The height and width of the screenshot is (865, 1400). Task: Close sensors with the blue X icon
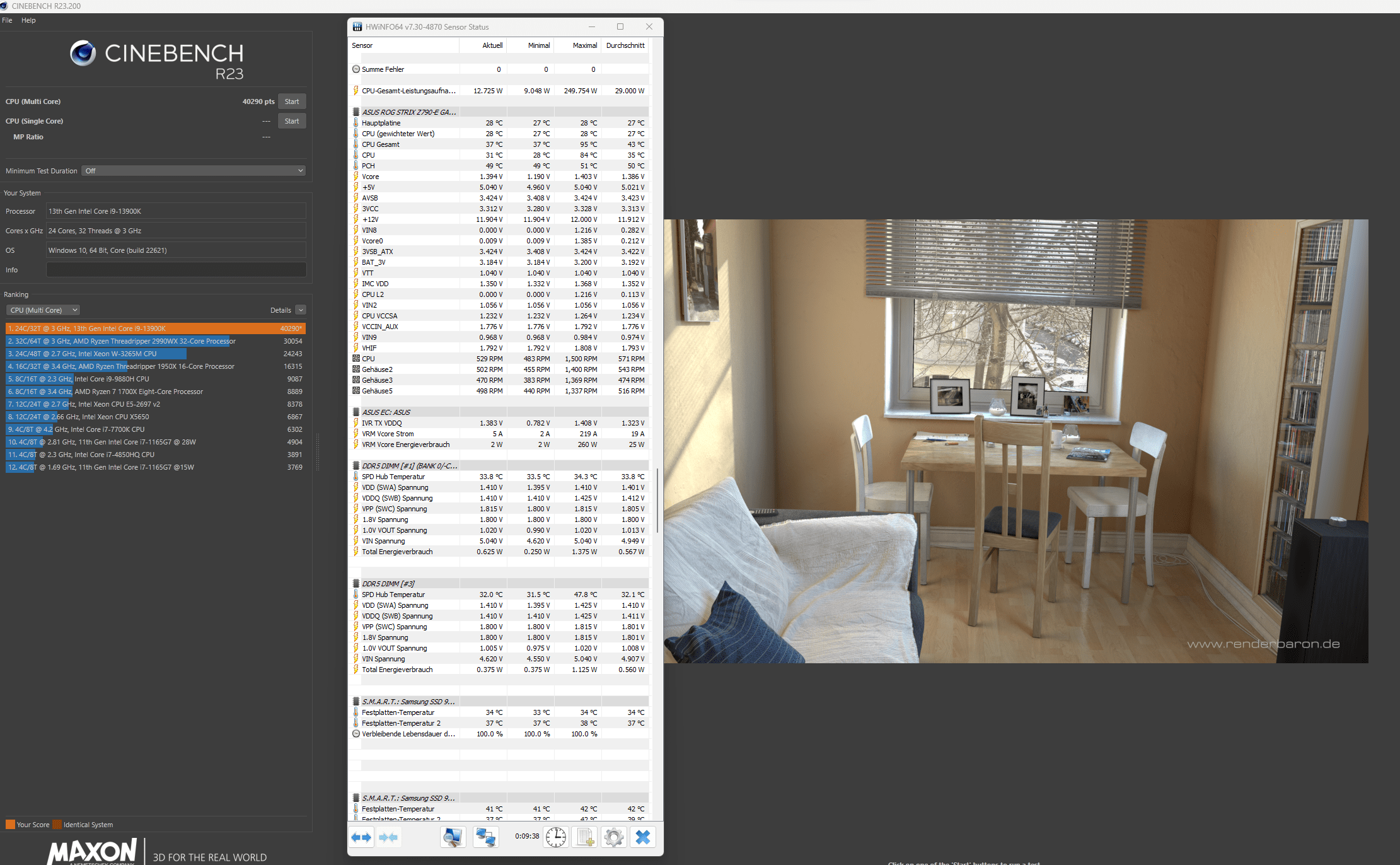coord(643,837)
